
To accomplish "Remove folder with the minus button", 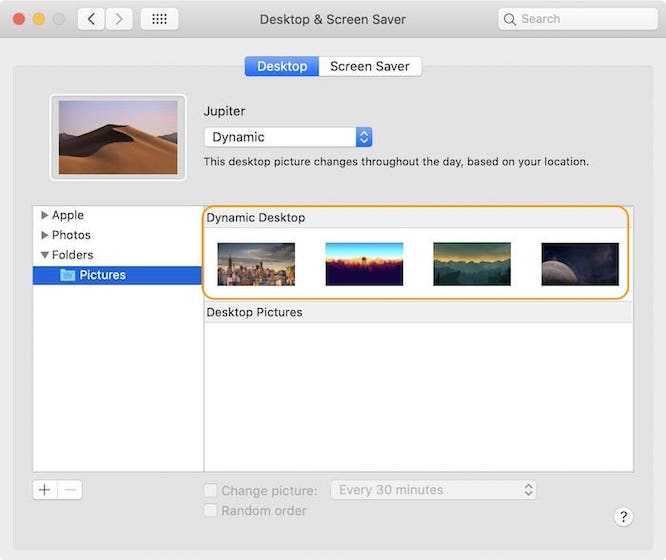I will [x=70, y=490].
